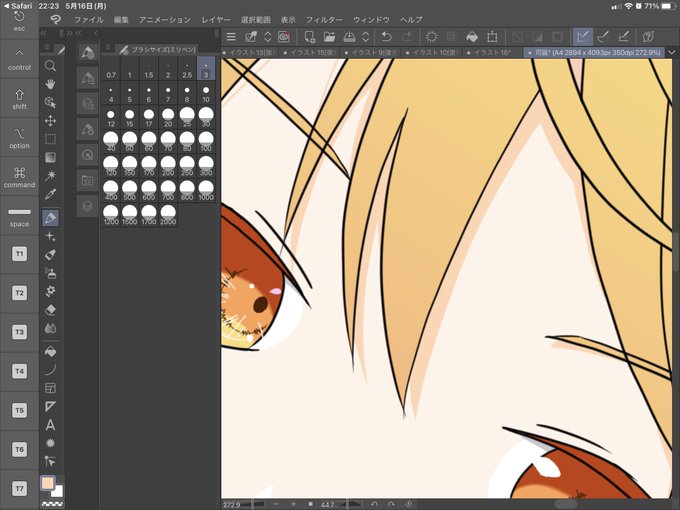This screenshot has width=680, height=510.
Task: Select the Blend tool
Action: pos(50,328)
